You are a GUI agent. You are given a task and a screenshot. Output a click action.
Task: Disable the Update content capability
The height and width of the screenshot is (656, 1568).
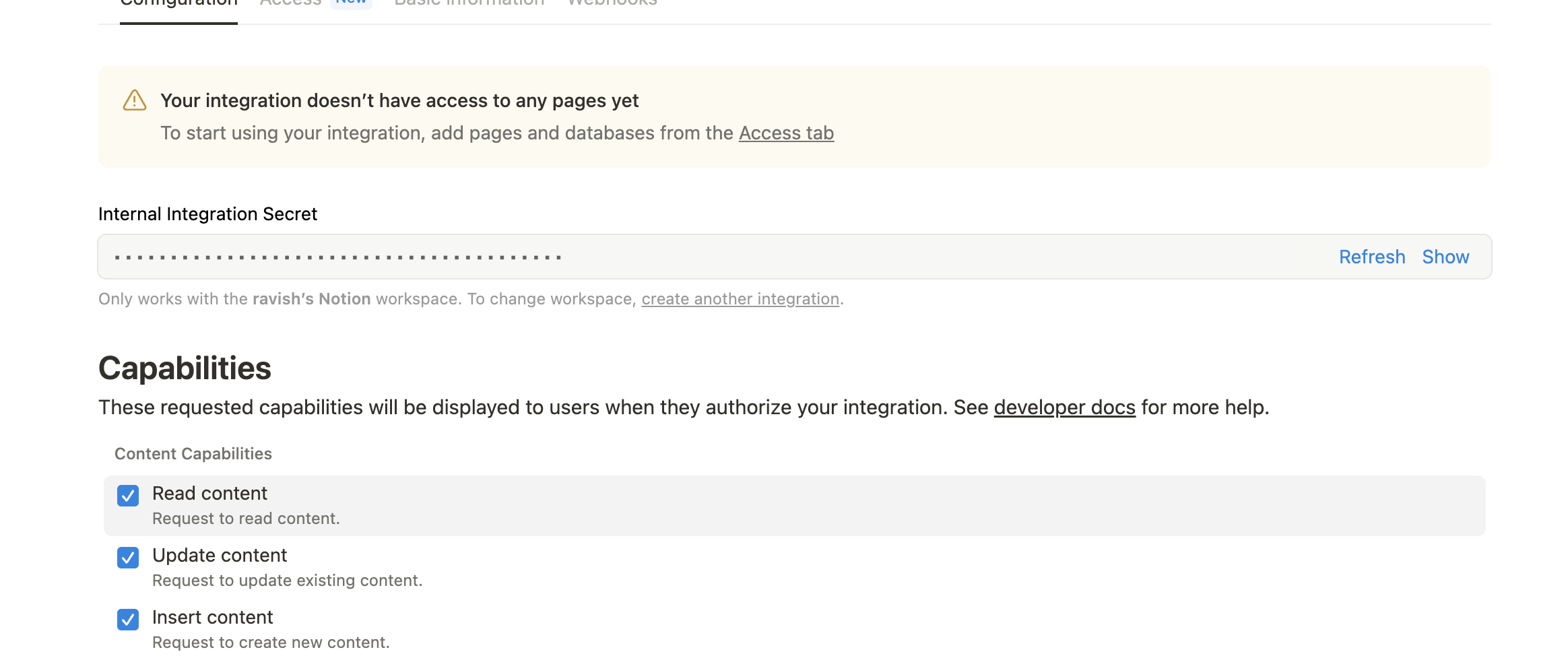pyautogui.click(x=128, y=557)
